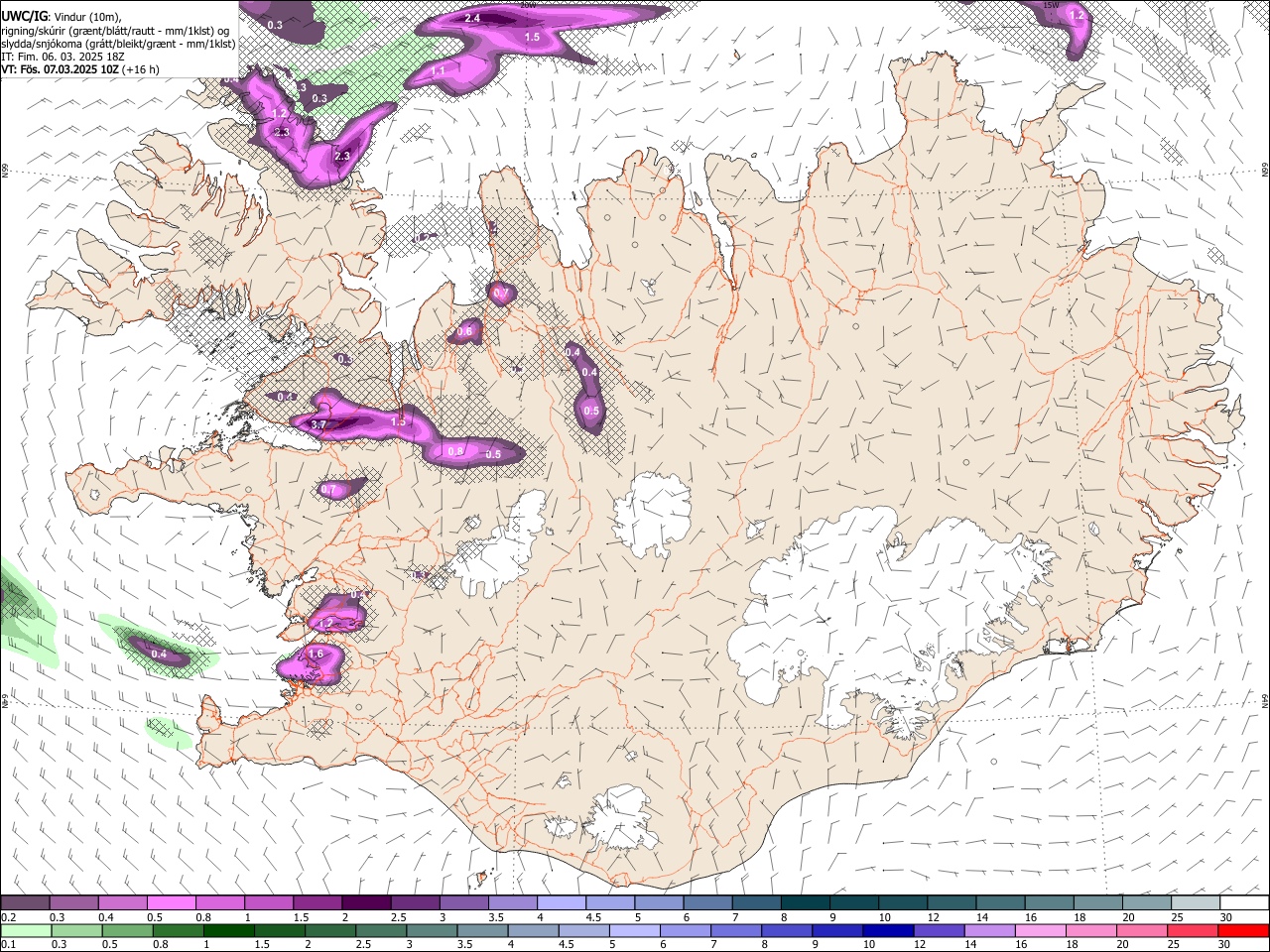Screen dimensions: 1270x952
Task: Click the 0.2 label under the snow scale
Action: pos(8,916)
